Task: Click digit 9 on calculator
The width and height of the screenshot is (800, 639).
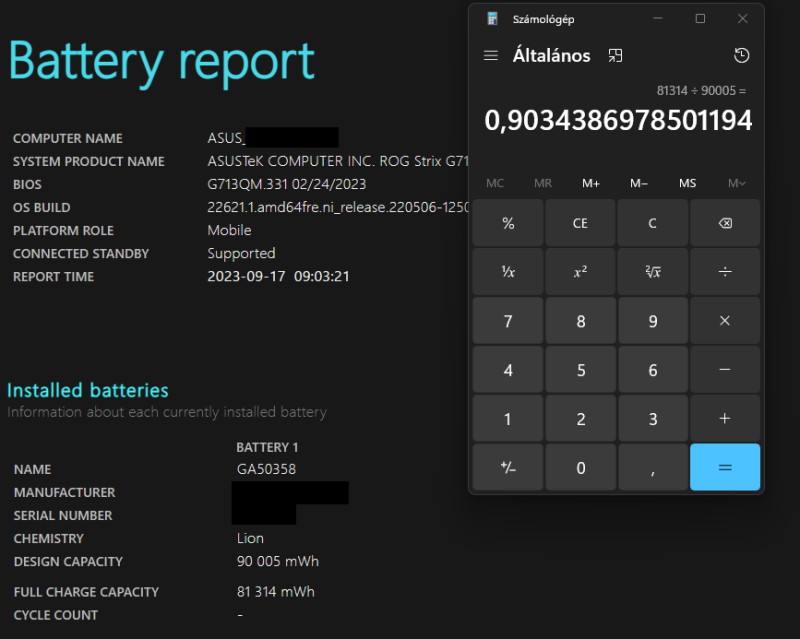Action: (653, 321)
